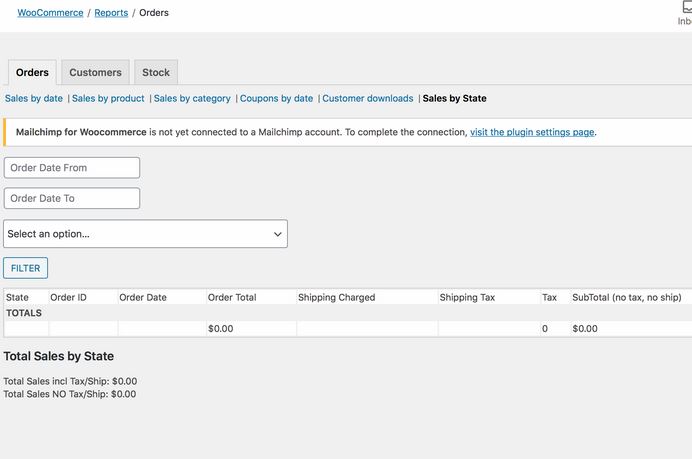
Task: Open the Sales by date report
Action: (34, 98)
